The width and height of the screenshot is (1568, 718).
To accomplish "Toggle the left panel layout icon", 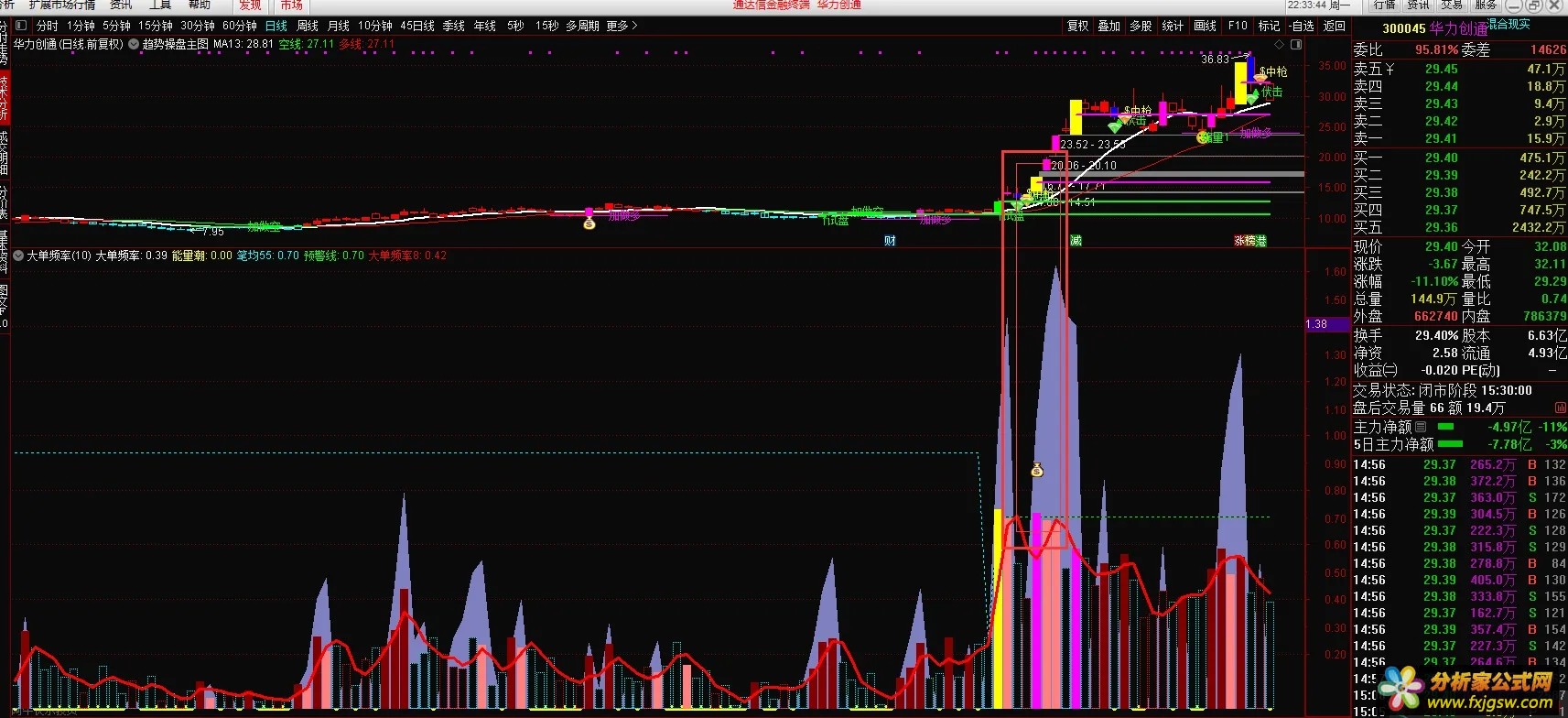I will pos(22,26).
